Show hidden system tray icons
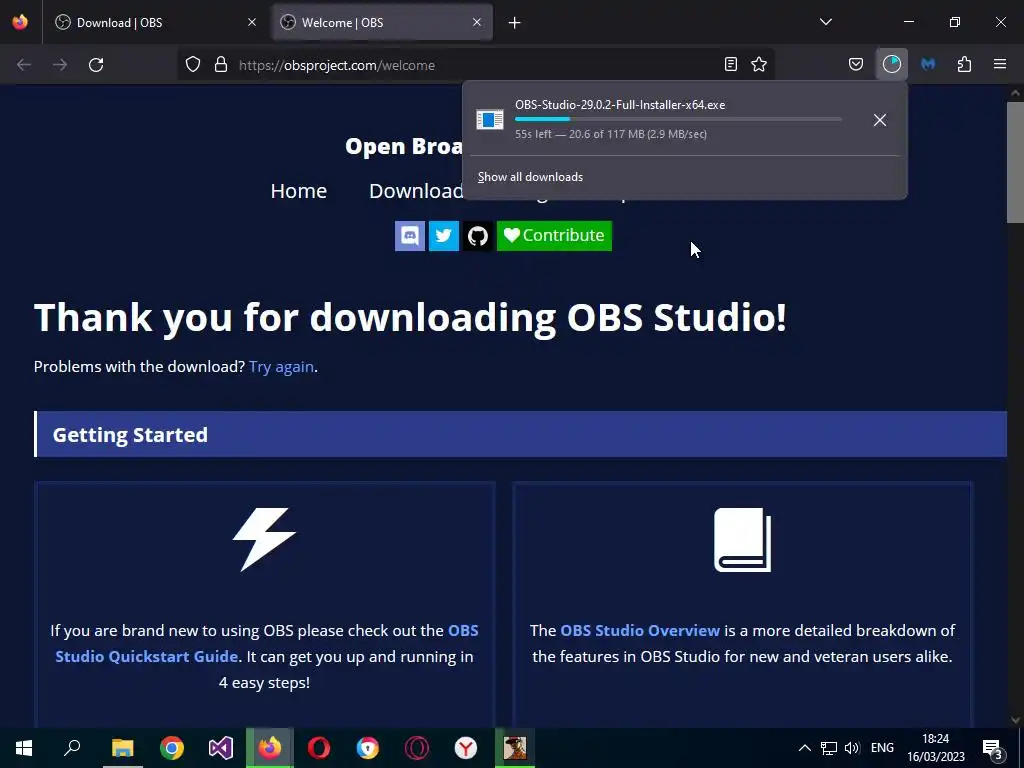The image size is (1024, 768). coord(805,748)
